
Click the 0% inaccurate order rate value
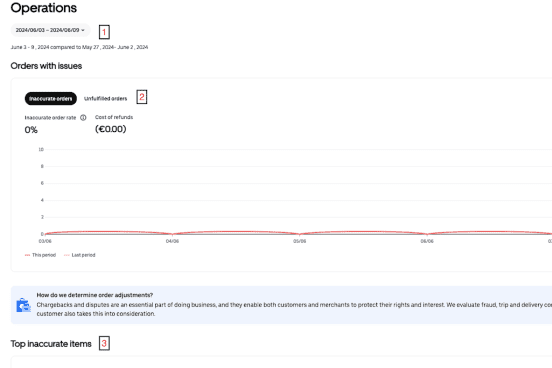pyautogui.click(x=31, y=130)
